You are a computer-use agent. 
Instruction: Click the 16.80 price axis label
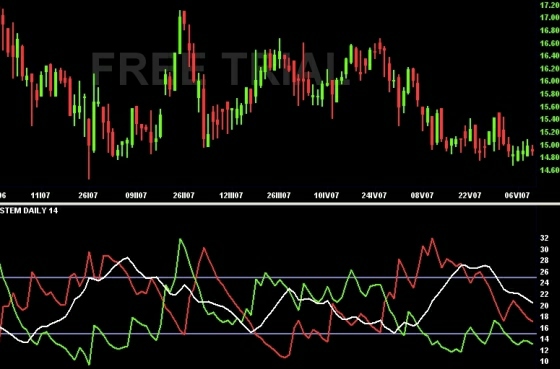click(x=550, y=30)
